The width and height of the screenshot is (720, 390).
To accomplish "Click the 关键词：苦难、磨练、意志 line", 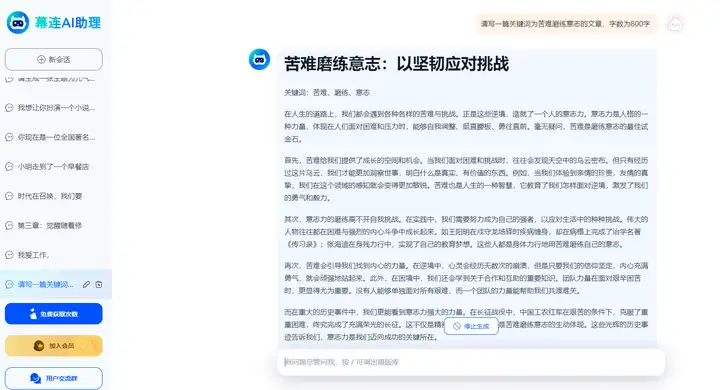I will [327, 92].
